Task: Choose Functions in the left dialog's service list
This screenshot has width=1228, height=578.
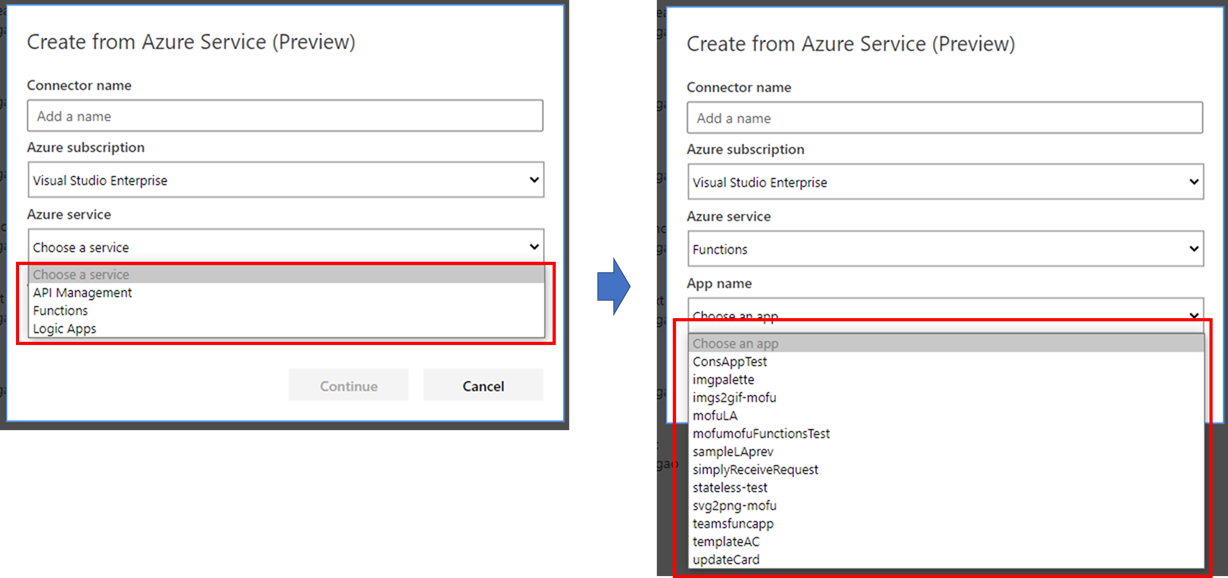Action: [x=287, y=311]
